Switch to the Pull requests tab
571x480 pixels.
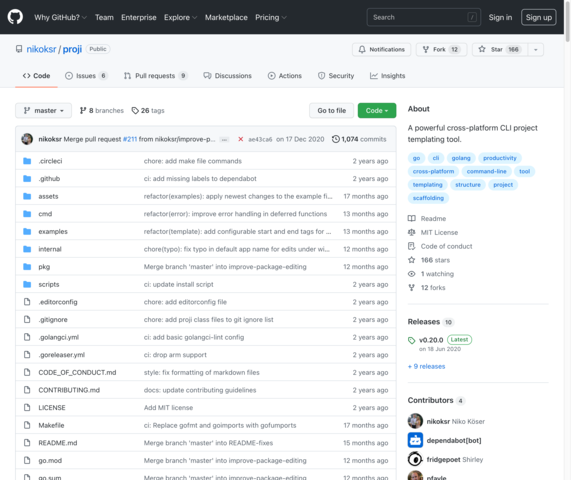click(x=155, y=76)
